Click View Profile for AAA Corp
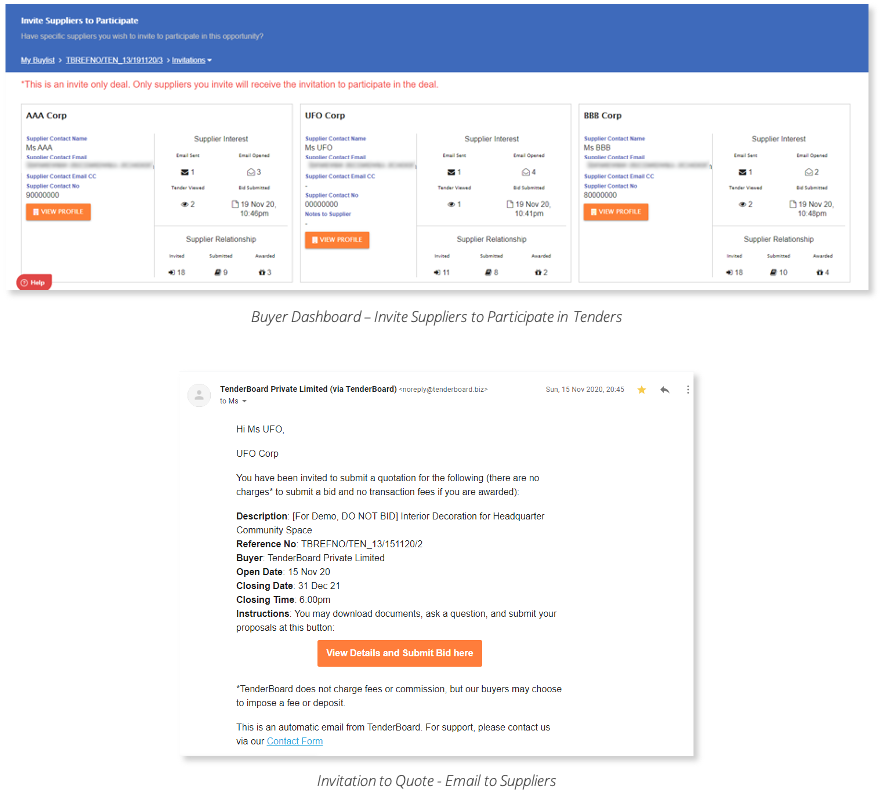 (x=58, y=212)
